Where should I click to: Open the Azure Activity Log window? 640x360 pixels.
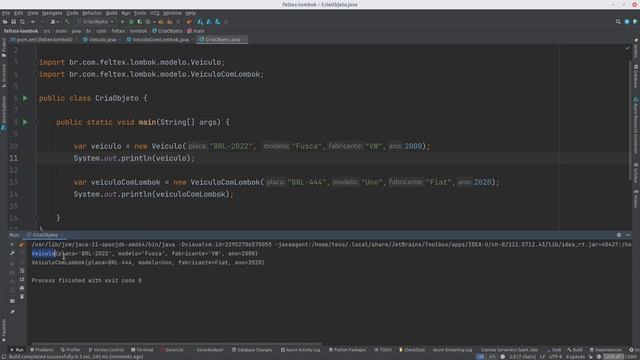click(300, 350)
